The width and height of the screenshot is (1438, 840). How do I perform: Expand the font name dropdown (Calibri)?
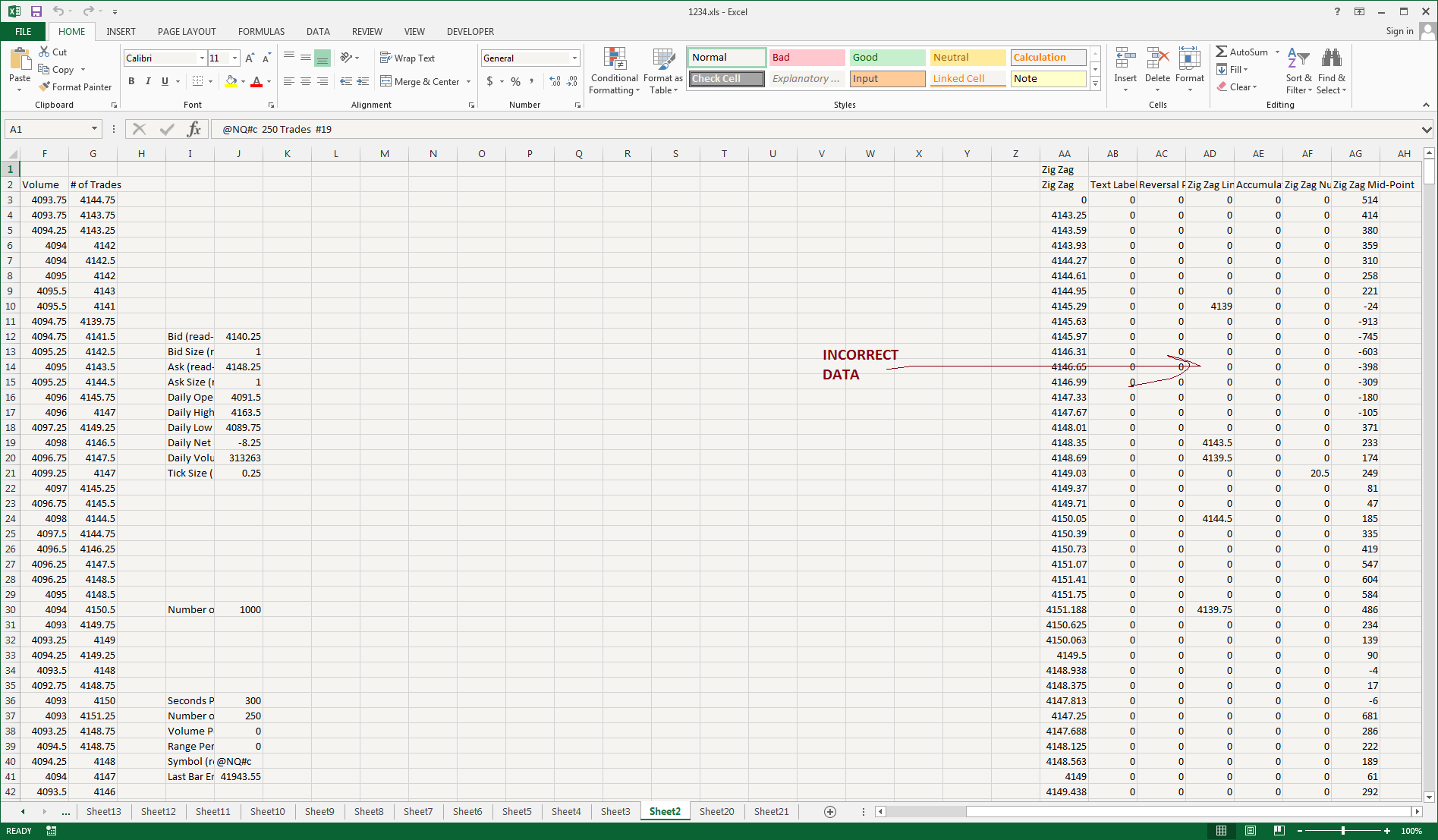pyautogui.click(x=202, y=58)
